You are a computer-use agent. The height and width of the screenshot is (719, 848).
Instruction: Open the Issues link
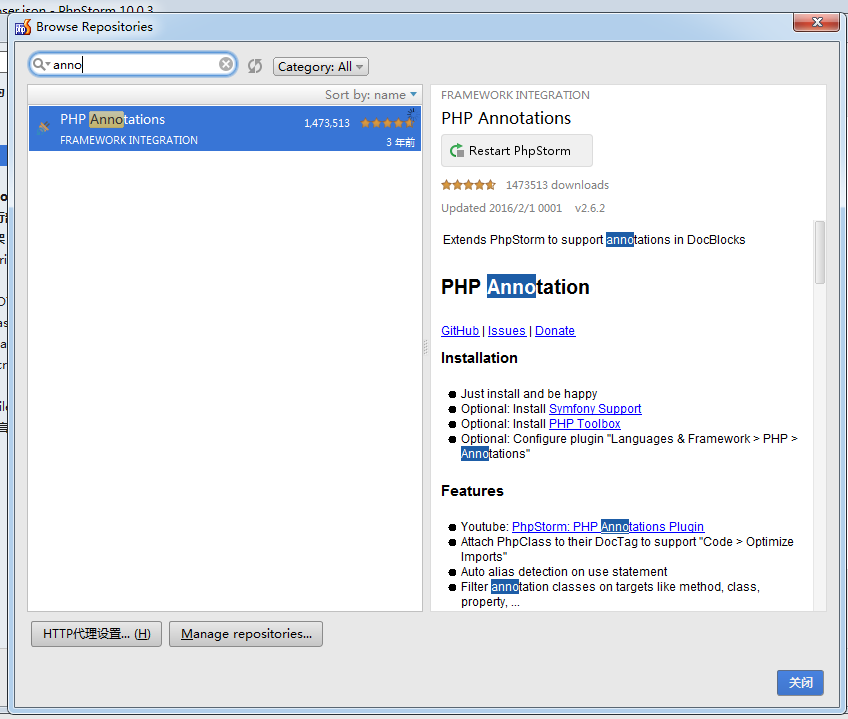pyautogui.click(x=506, y=331)
